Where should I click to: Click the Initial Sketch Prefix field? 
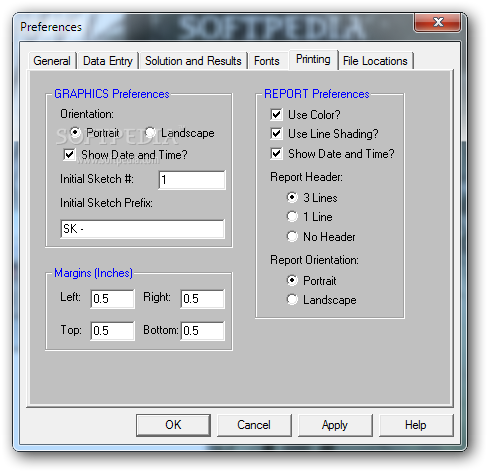(142, 229)
